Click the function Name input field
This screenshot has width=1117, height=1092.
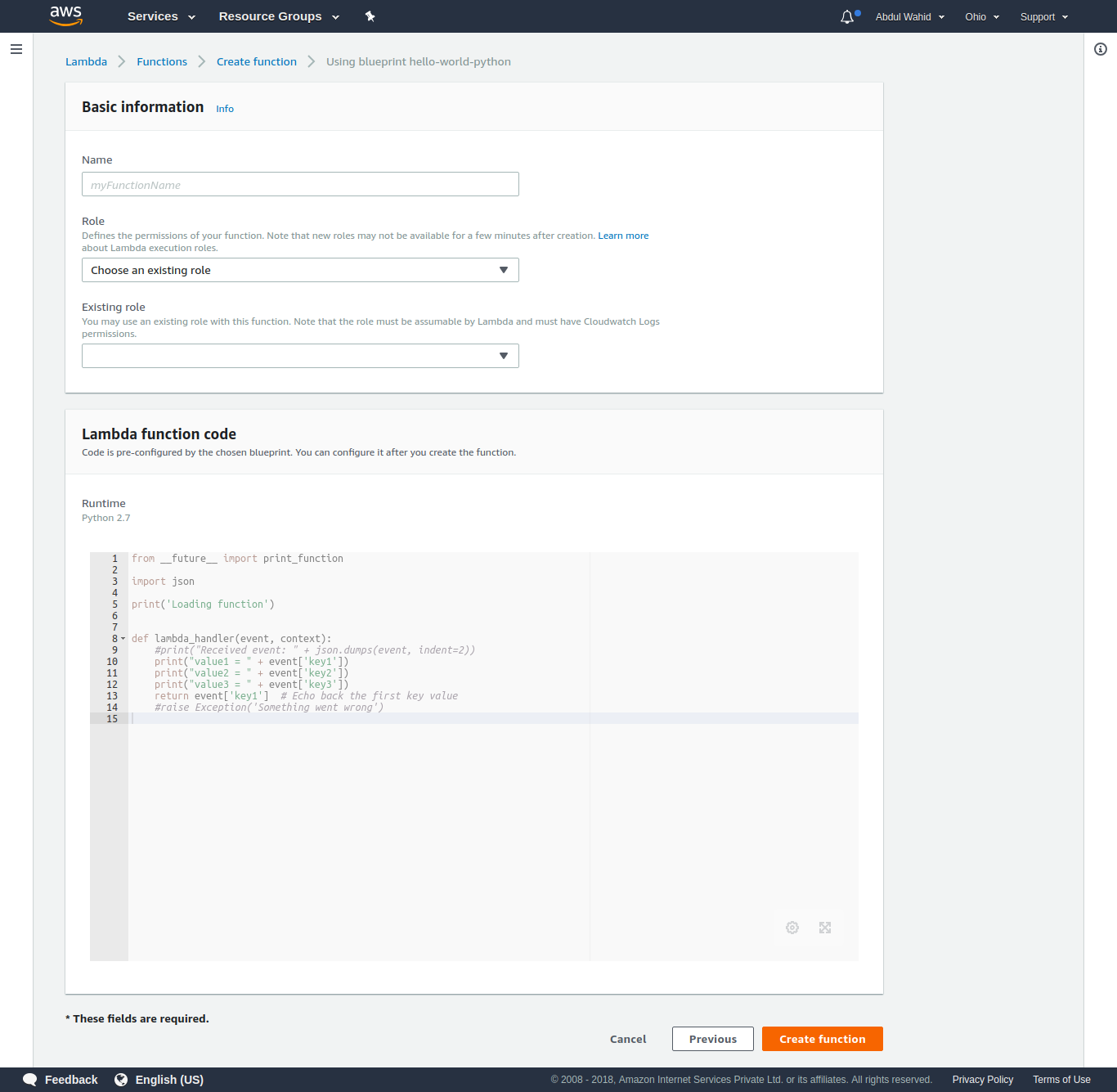[300, 184]
